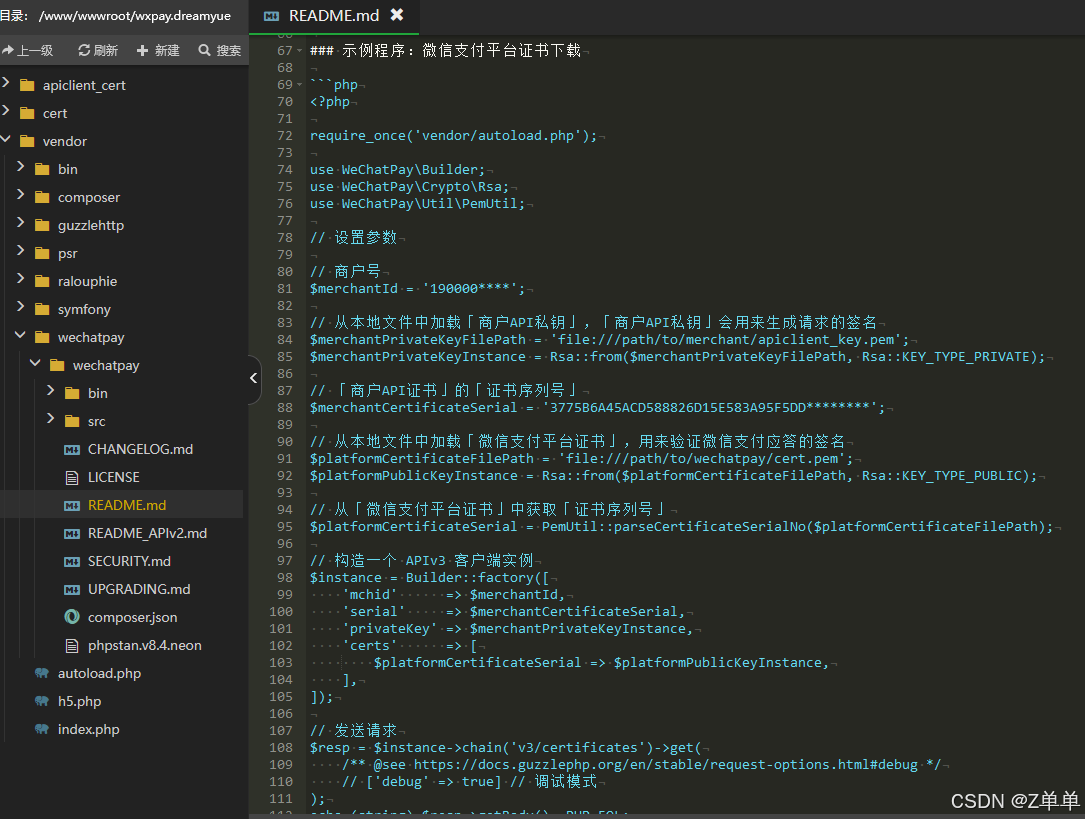Screen dimensions: 1085x819
Task: Expand the cert folder chevron
Action: [6, 111]
